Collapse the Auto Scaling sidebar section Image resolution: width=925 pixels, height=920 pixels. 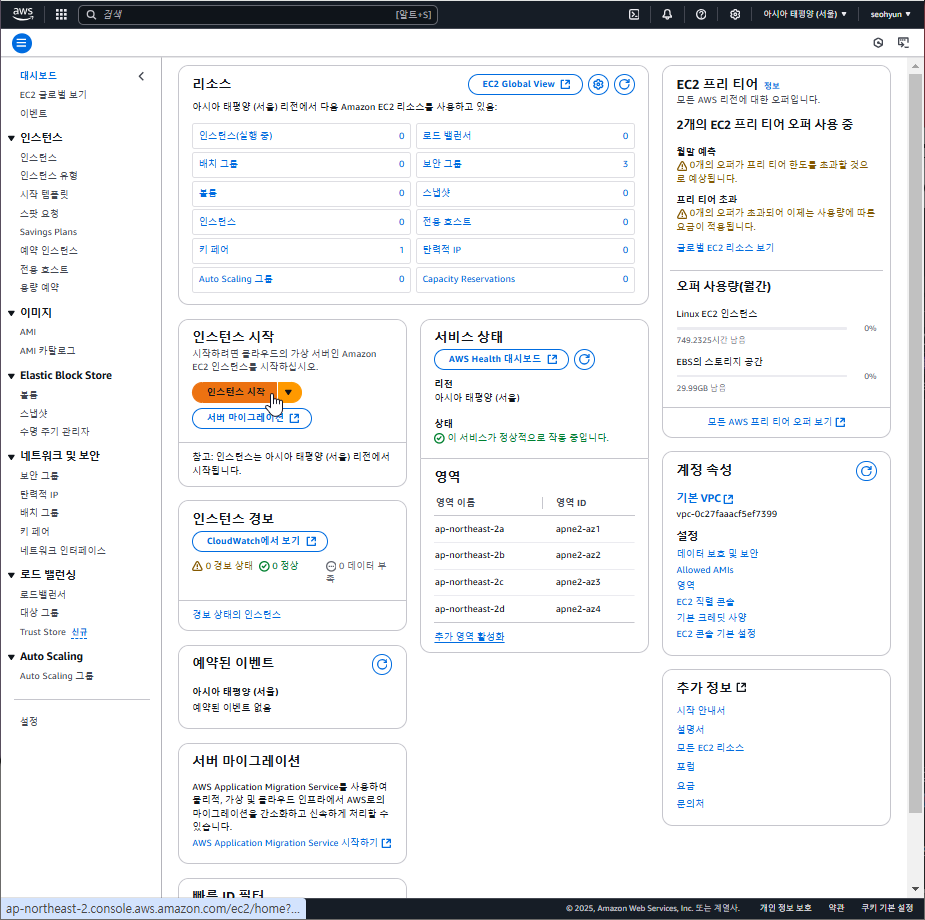pyautogui.click(x=11, y=657)
